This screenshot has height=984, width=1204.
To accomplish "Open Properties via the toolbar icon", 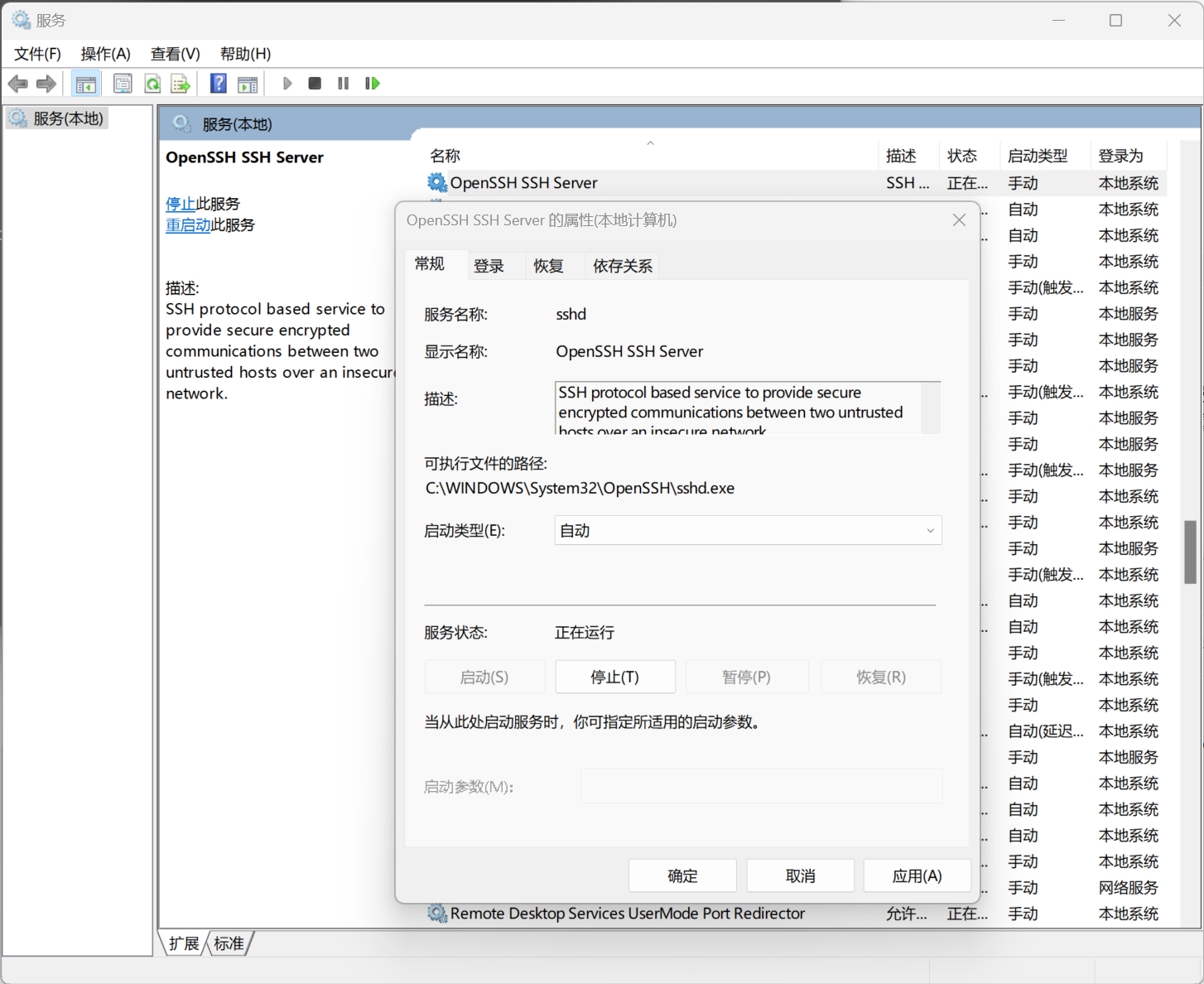I will click(123, 84).
